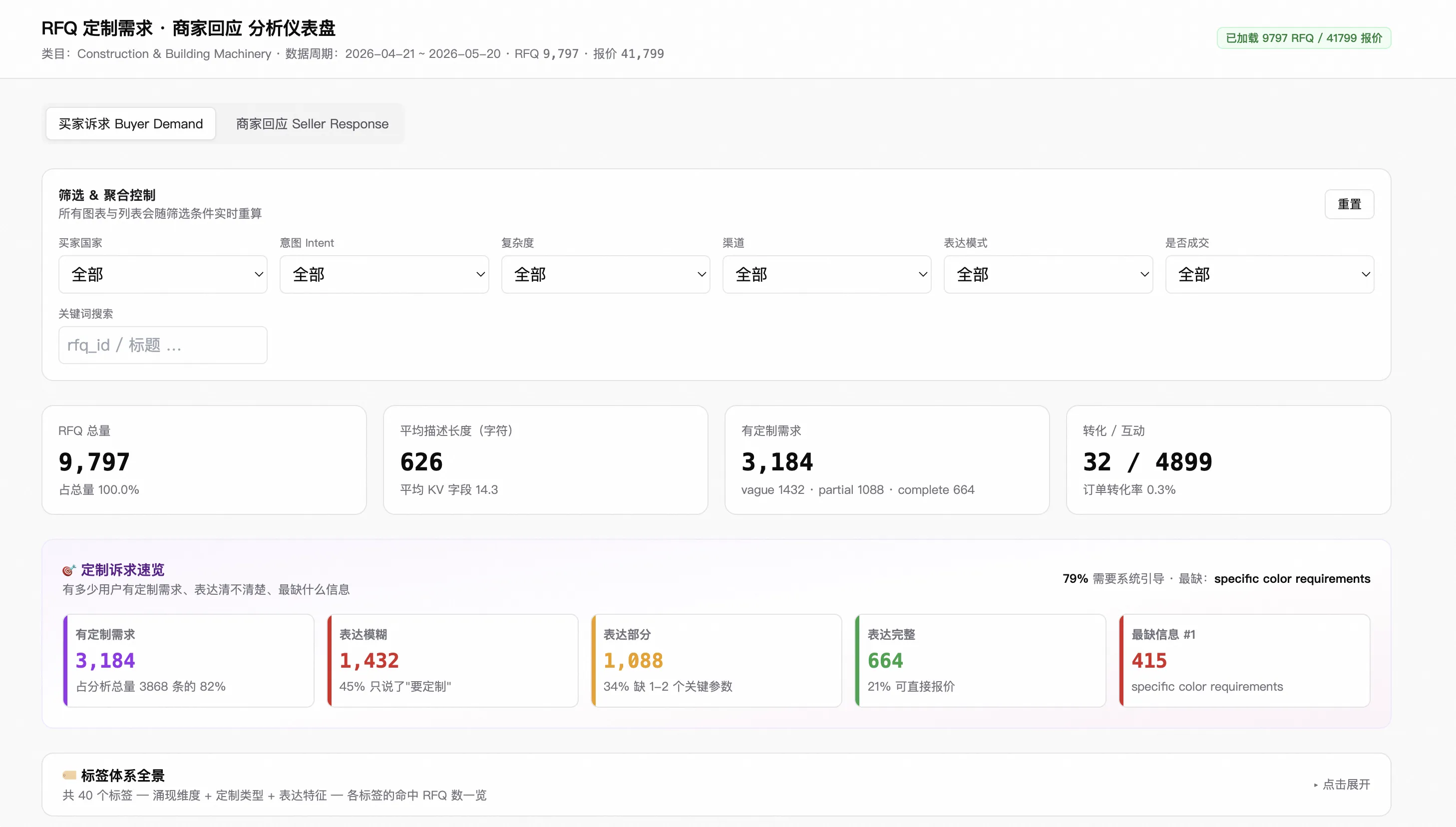1456x827 pixels.
Task: Click the 表达完整 664 card
Action: (x=981, y=661)
